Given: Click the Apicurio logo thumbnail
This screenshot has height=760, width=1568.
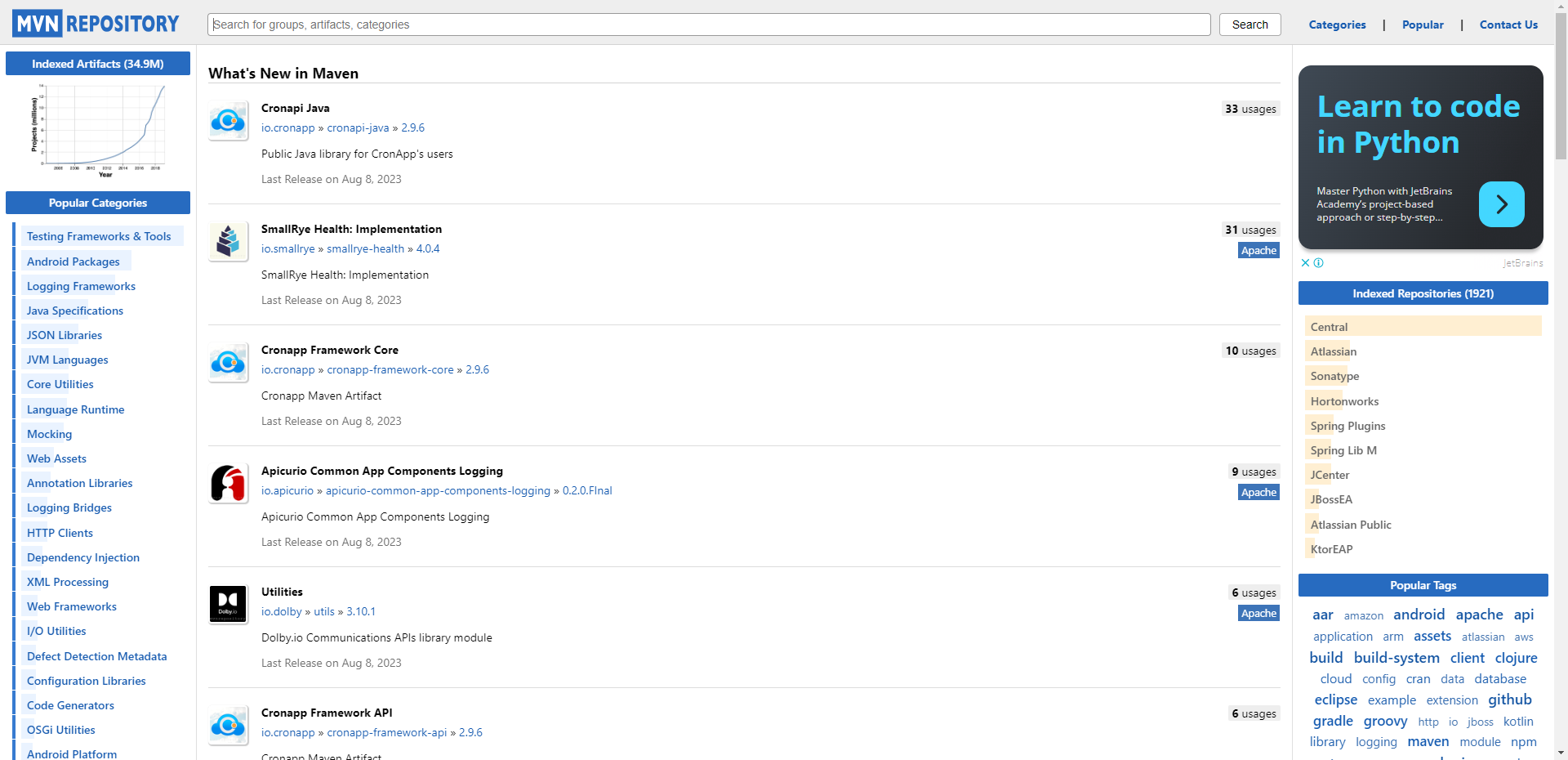Looking at the screenshot, I should (228, 483).
